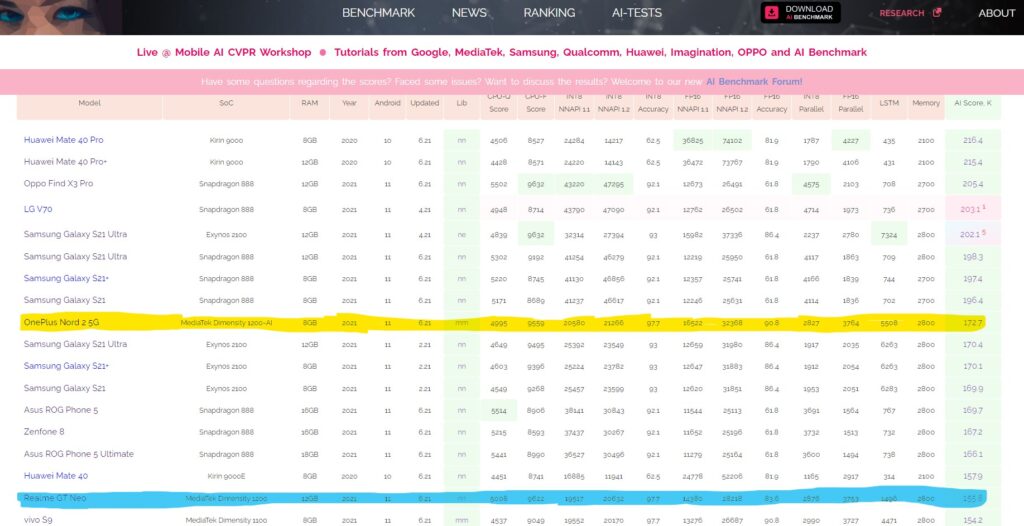
Task: Click the AI score 205.4
Action: [x=972, y=184]
